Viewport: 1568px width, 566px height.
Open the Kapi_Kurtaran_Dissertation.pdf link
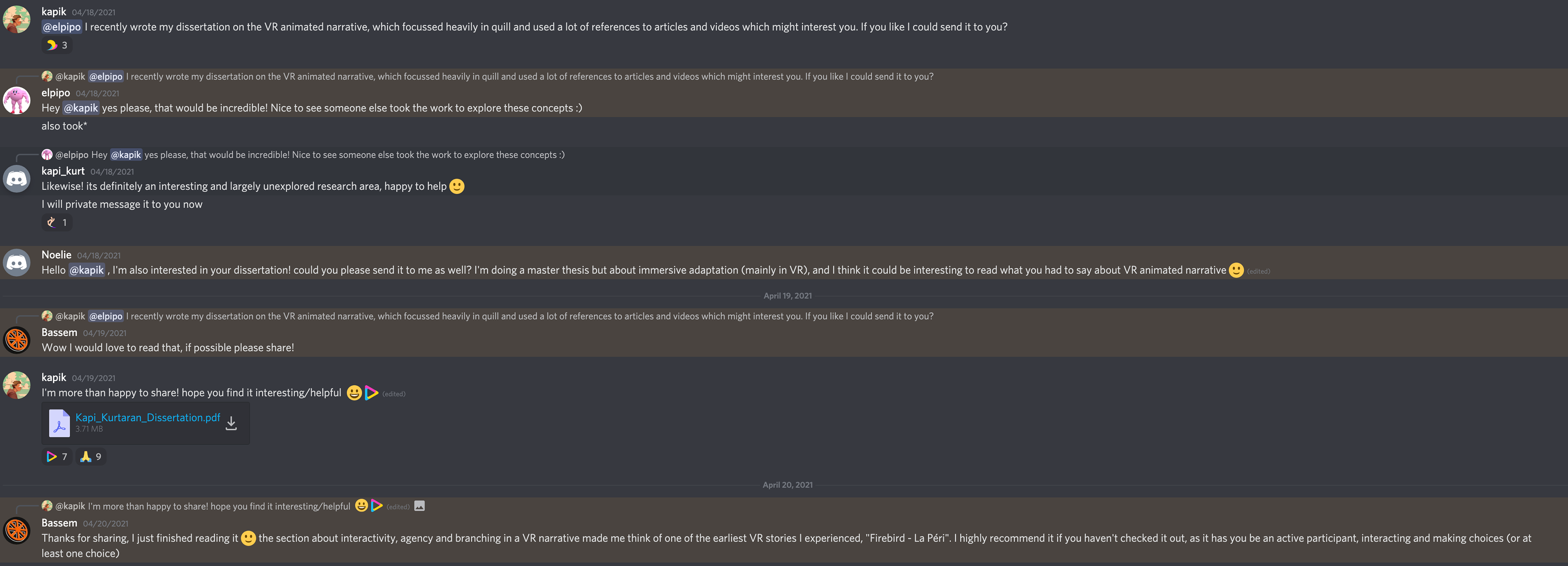147,417
